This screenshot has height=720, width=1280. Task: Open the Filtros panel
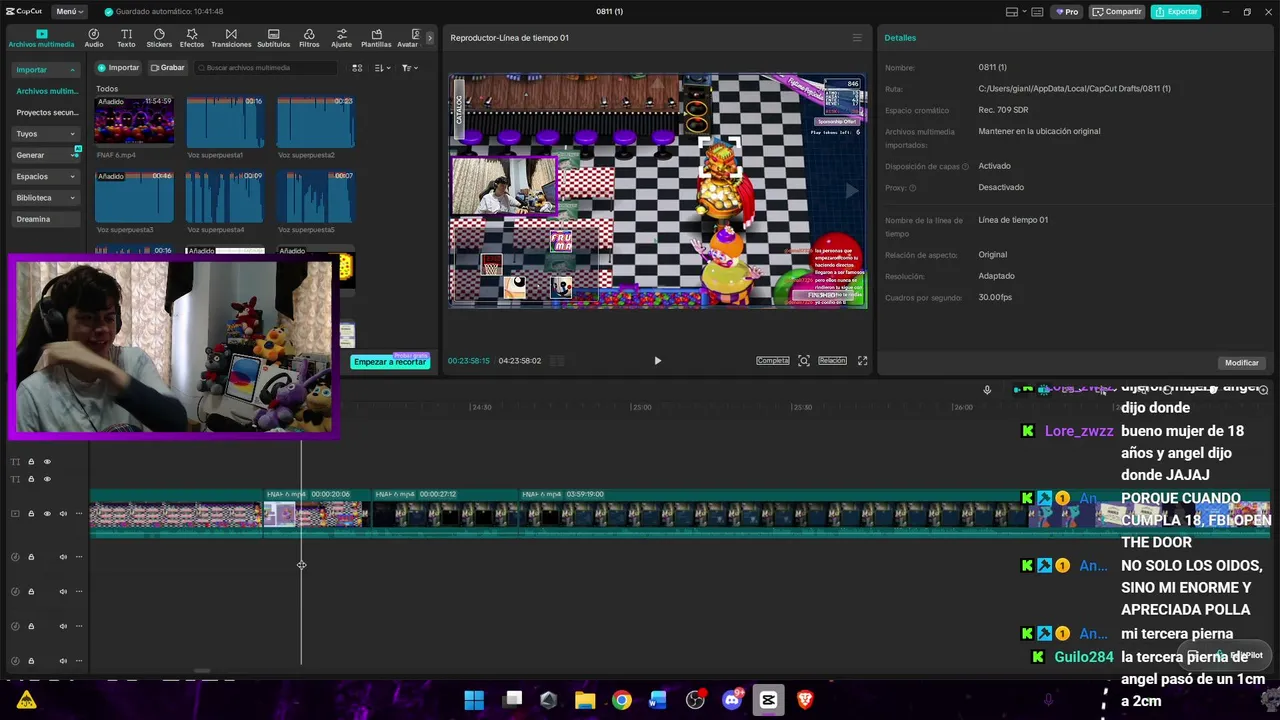point(309,38)
